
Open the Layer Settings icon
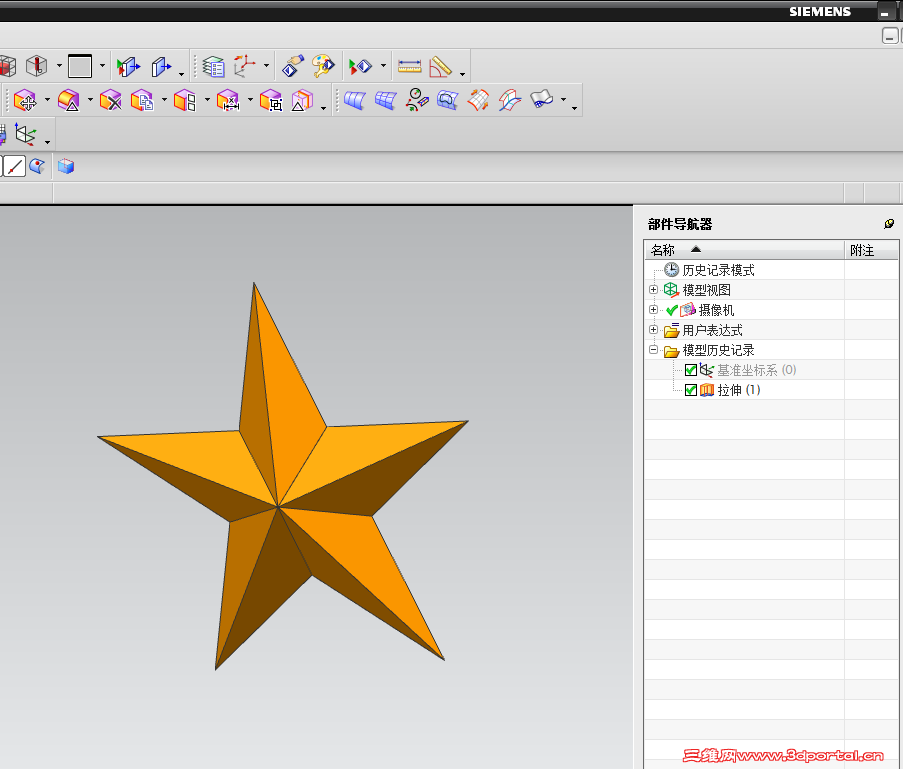213,67
